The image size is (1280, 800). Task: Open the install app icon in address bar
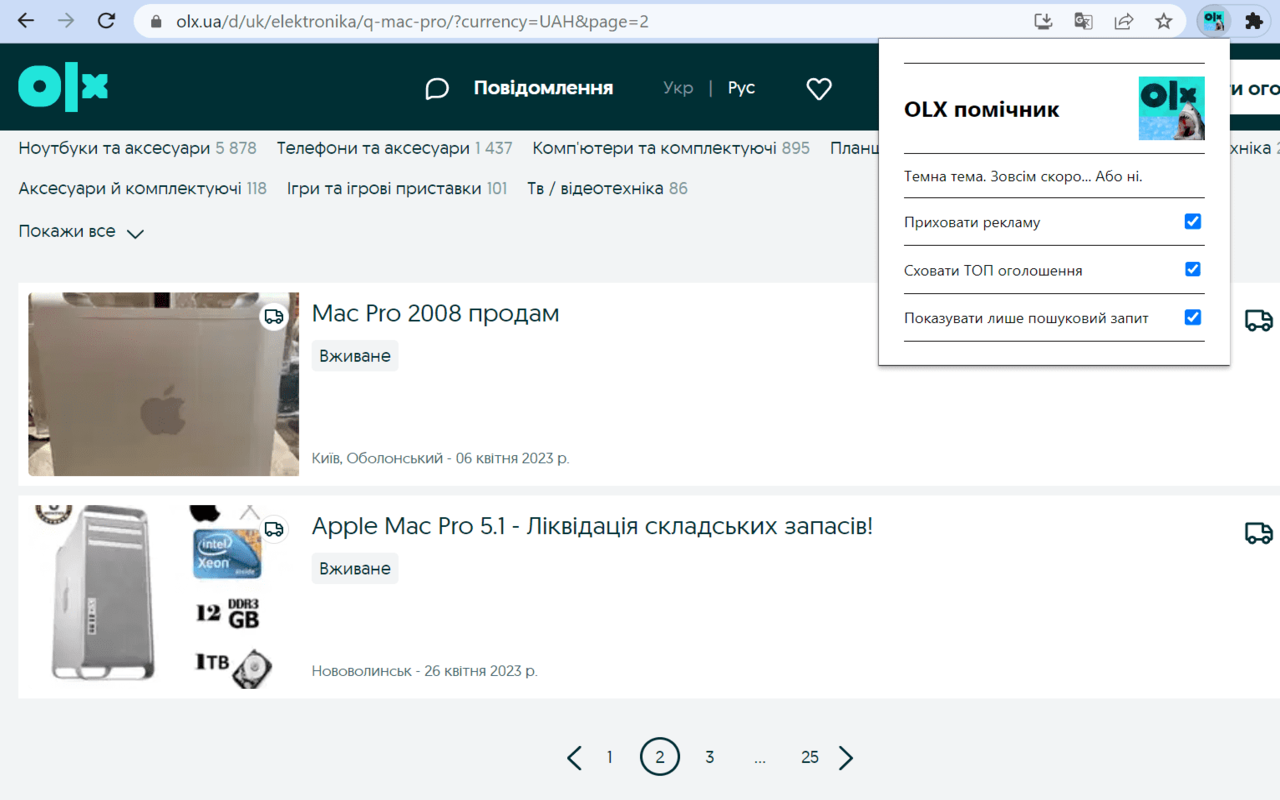tap(1043, 21)
